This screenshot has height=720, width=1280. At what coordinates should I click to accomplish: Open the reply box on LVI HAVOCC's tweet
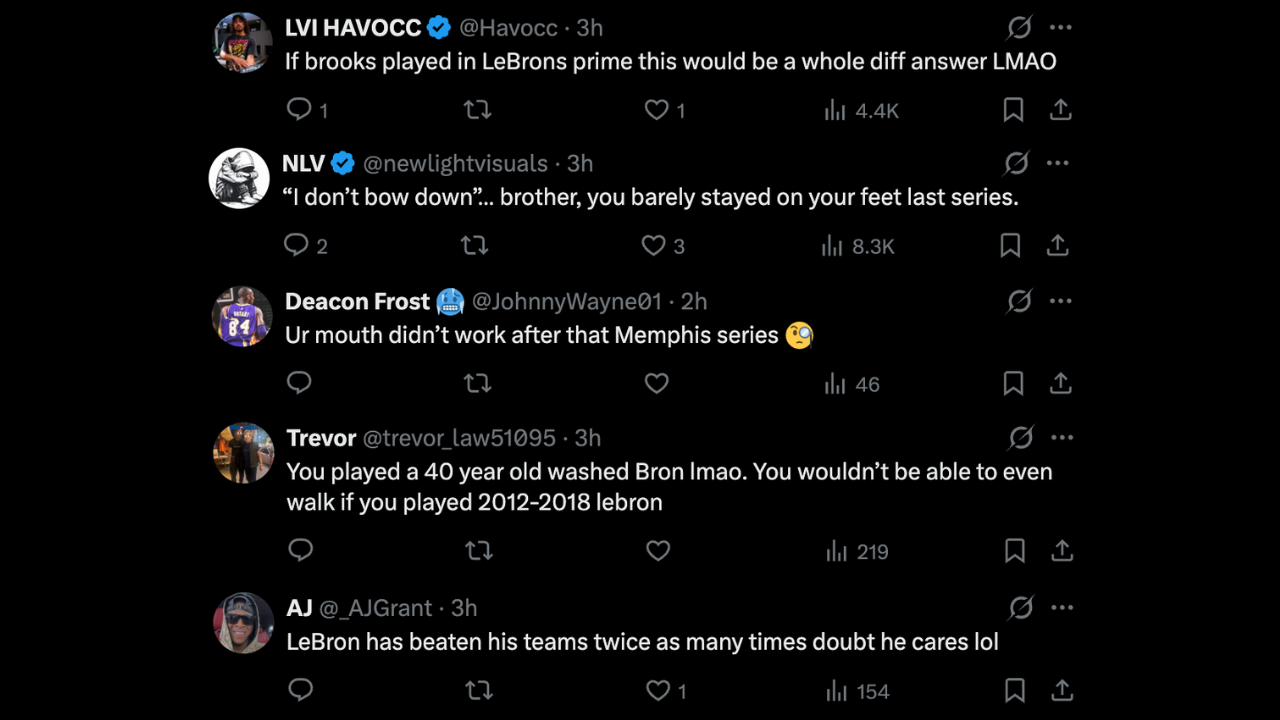(x=298, y=110)
